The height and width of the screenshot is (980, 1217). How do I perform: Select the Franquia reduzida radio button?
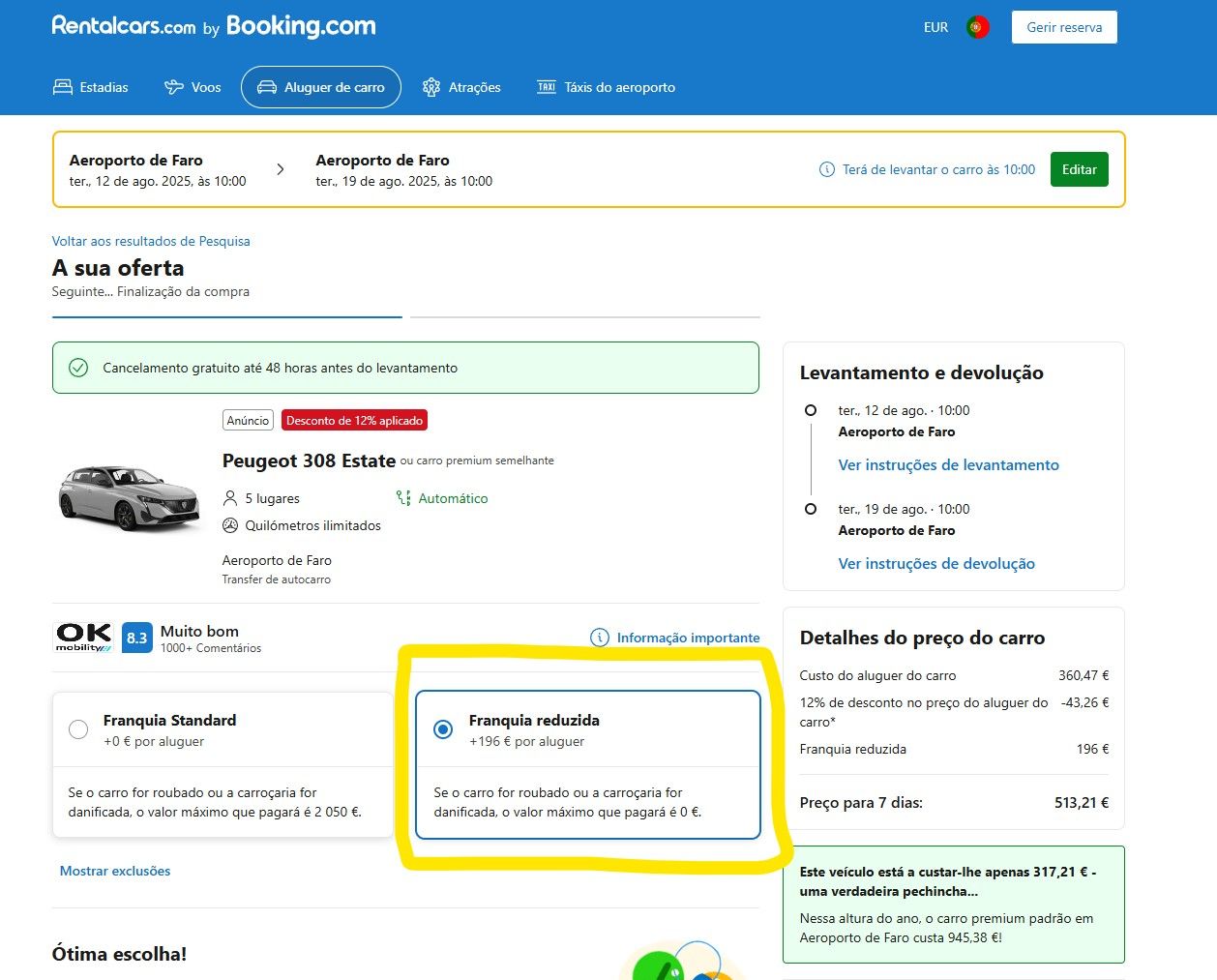pos(443,729)
